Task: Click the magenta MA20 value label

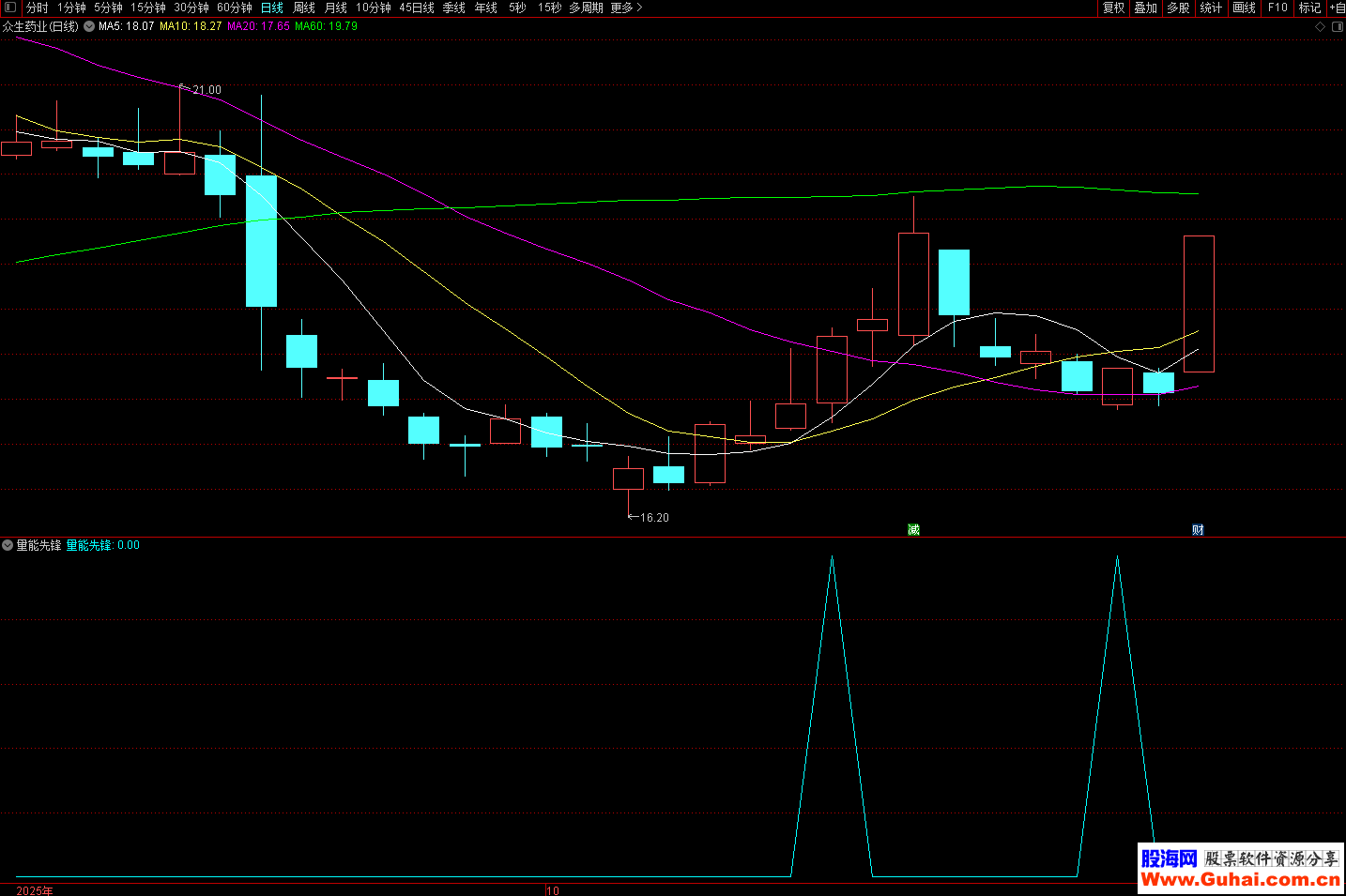Action: click(258, 26)
